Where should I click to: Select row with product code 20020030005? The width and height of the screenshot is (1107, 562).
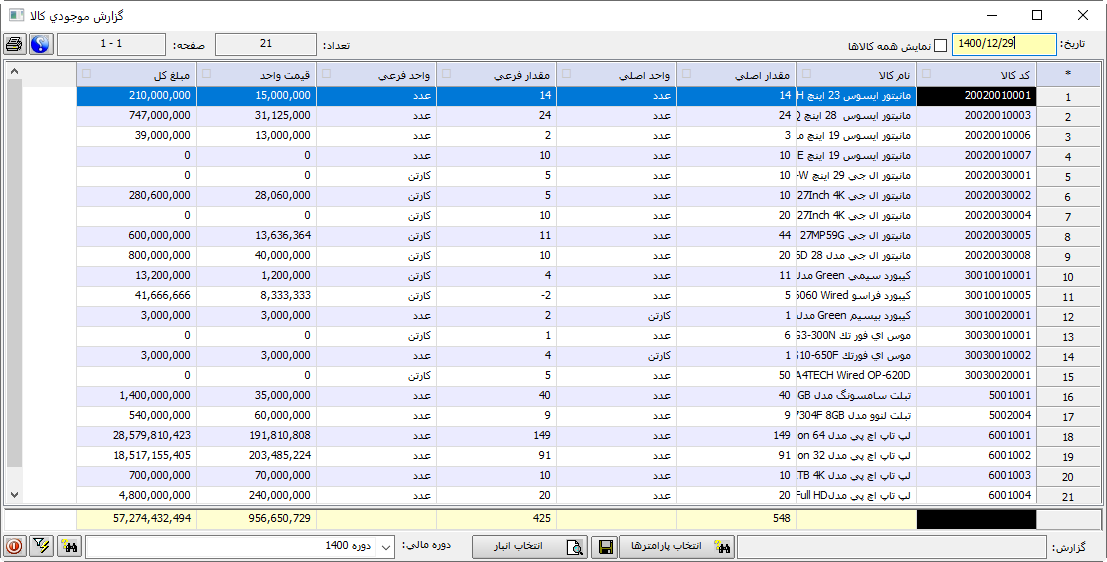pyautogui.click(x=975, y=237)
